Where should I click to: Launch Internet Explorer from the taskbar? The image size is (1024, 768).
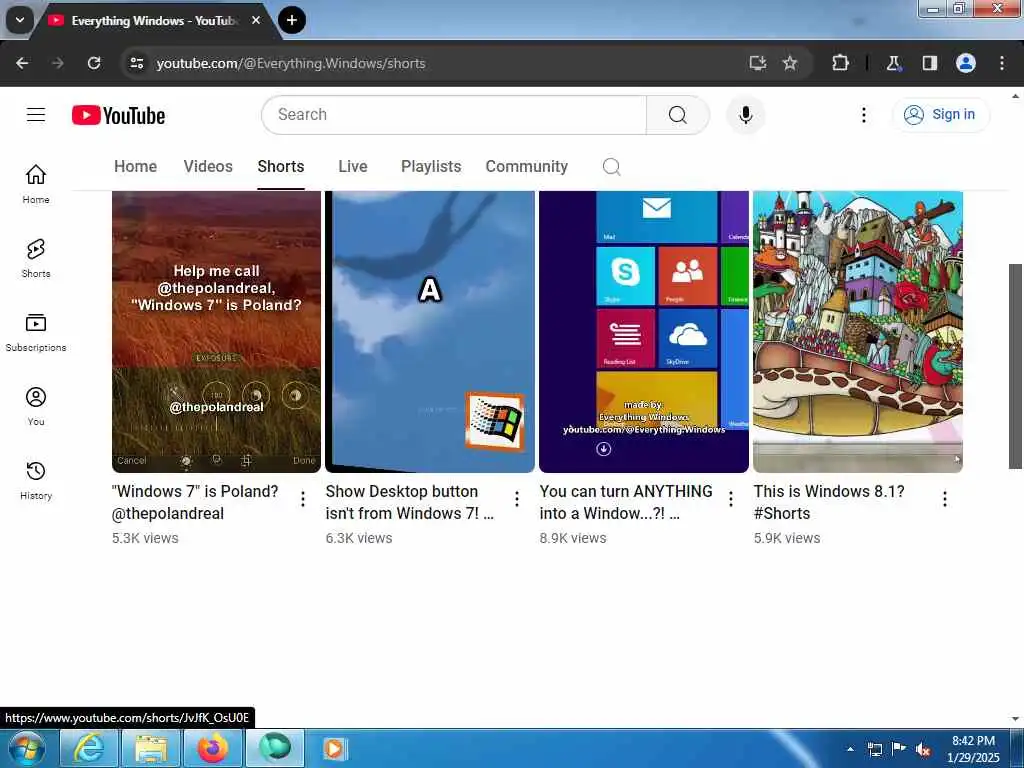pos(89,748)
